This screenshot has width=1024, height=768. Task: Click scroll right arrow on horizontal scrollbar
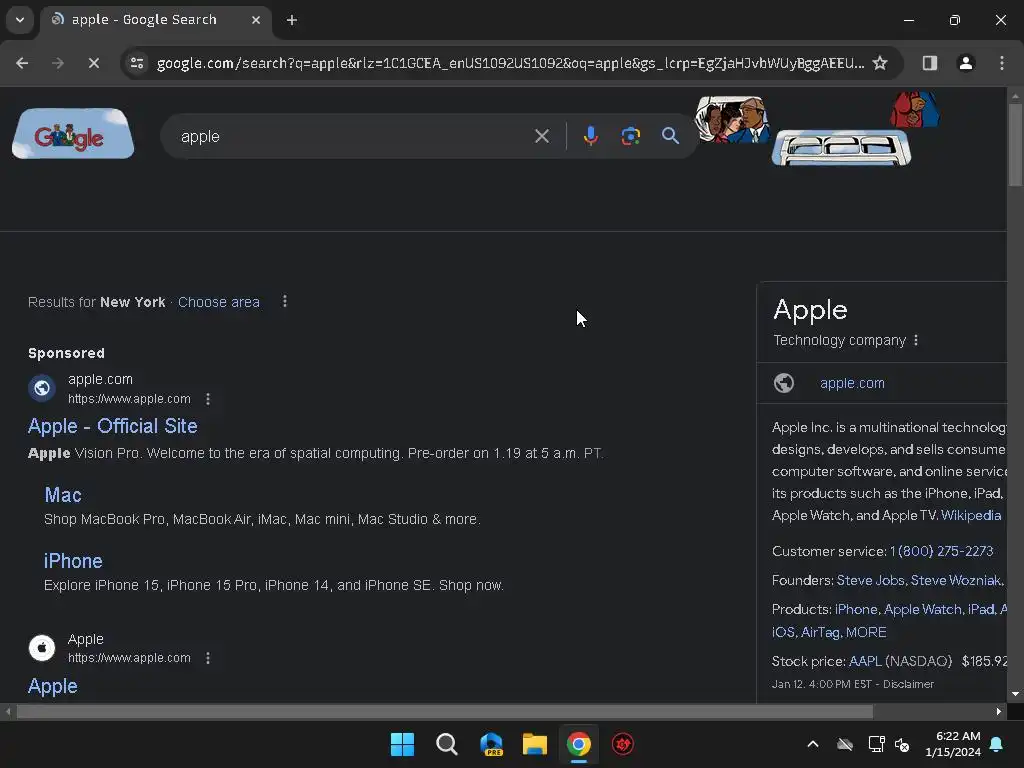(999, 712)
